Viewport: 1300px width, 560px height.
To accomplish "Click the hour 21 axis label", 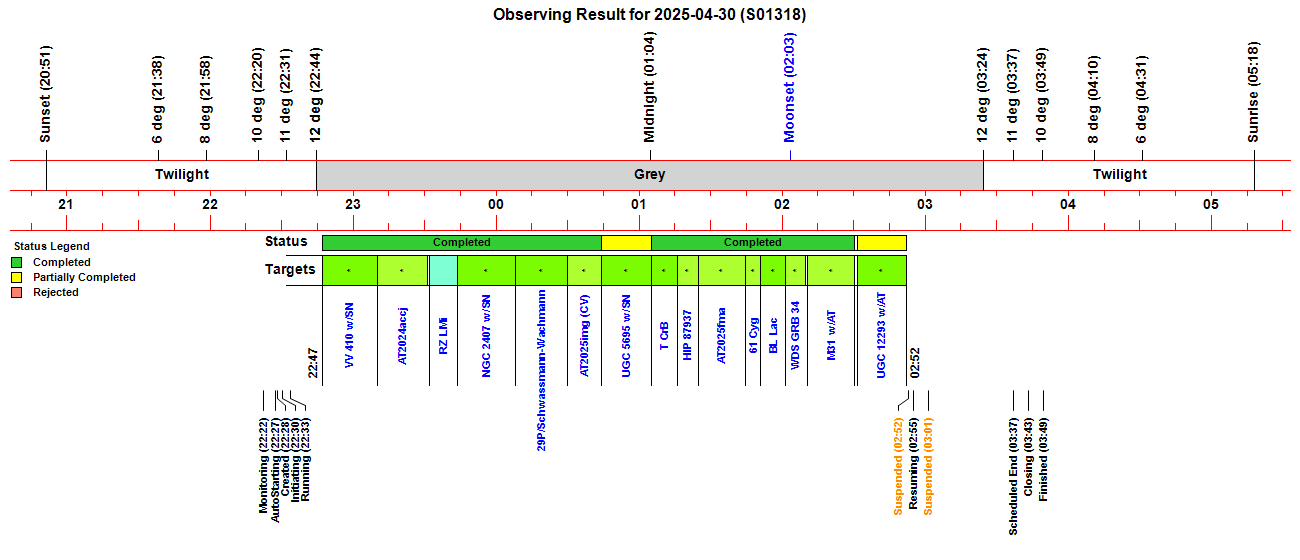I will click(66, 204).
